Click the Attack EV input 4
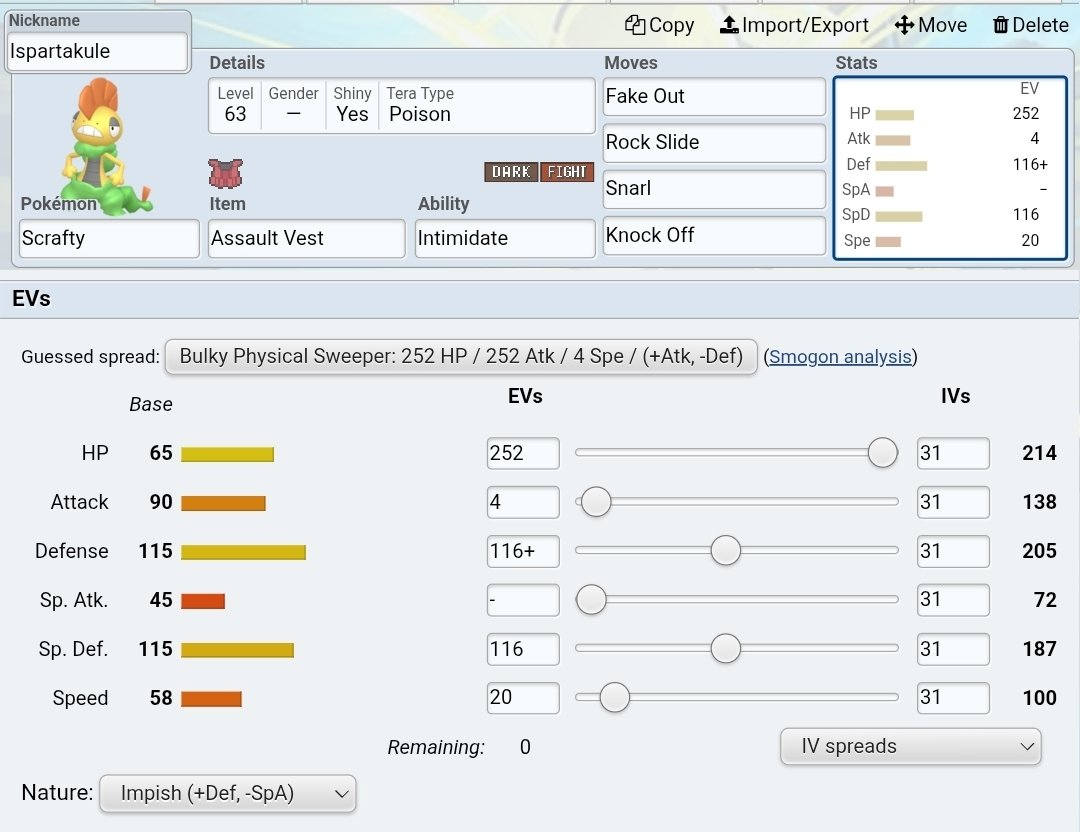Image resolution: width=1080 pixels, height=832 pixels. (523, 502)
